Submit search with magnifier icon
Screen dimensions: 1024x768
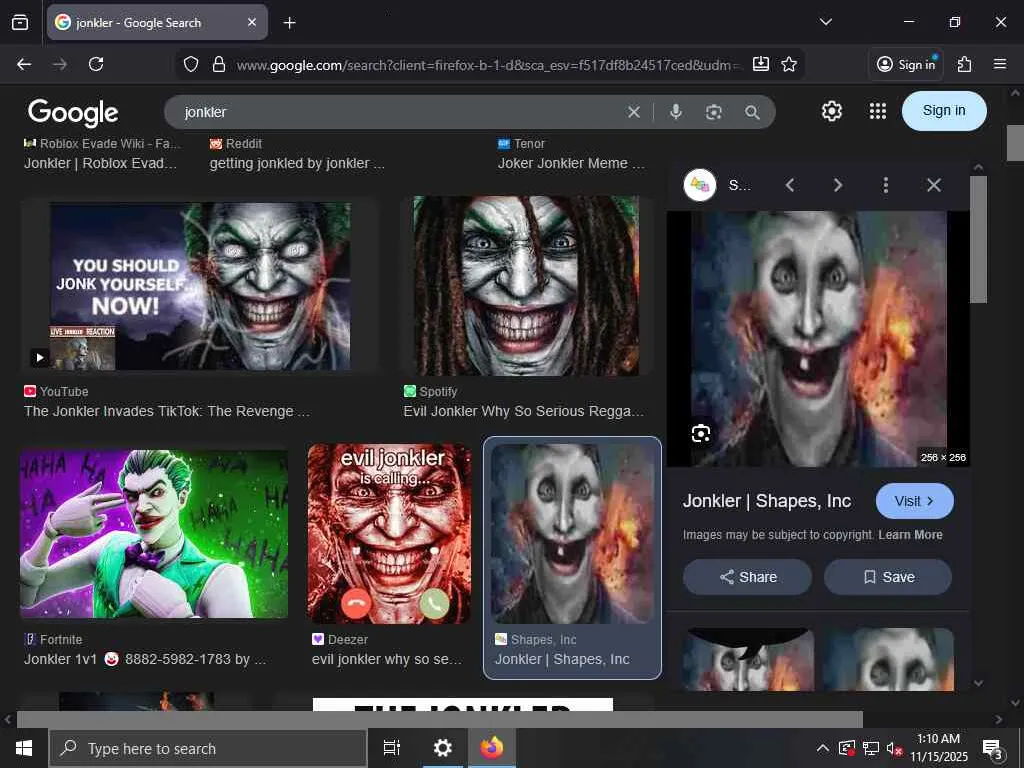click(752, 112)
